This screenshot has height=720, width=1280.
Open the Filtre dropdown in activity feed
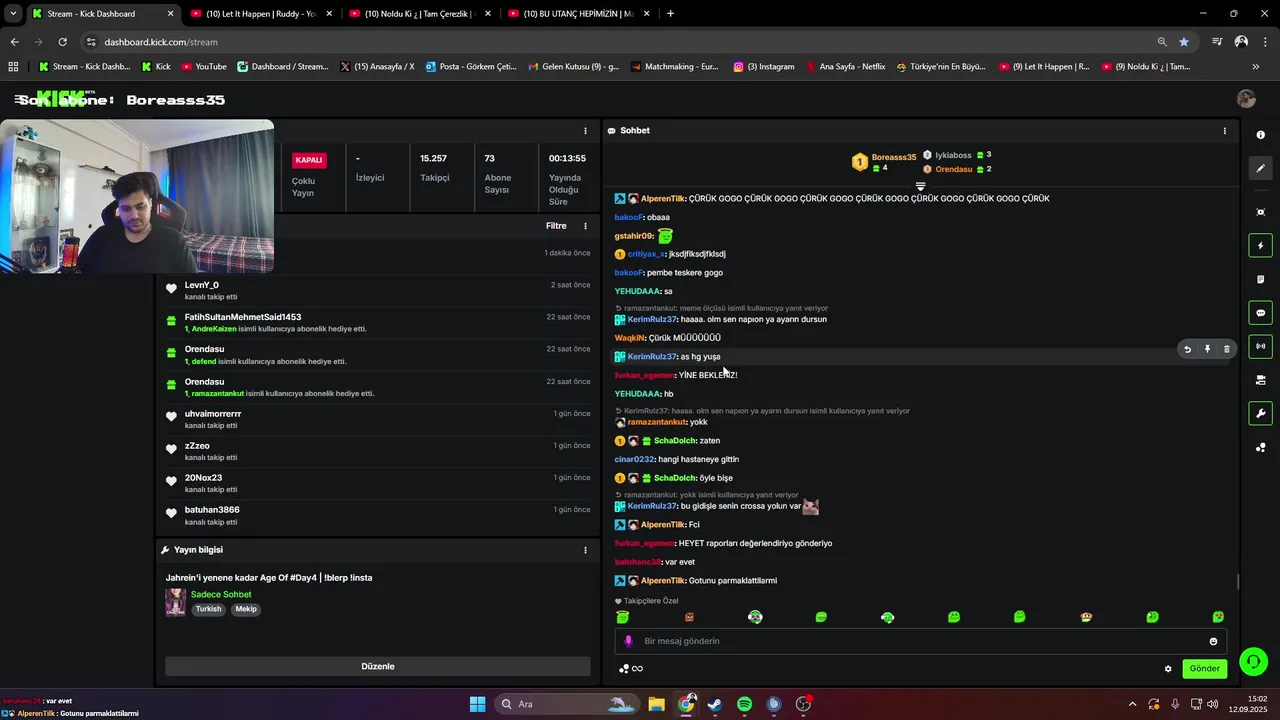click(556, 226)
